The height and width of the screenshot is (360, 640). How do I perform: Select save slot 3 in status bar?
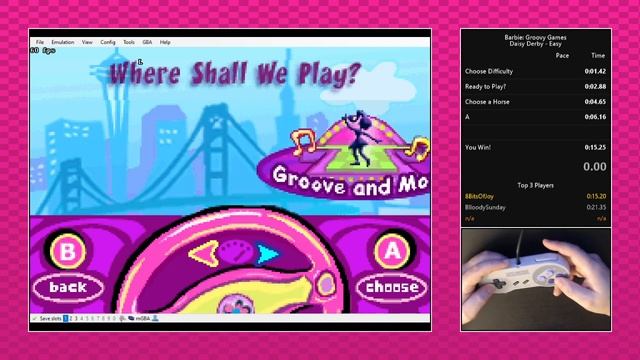76,318
